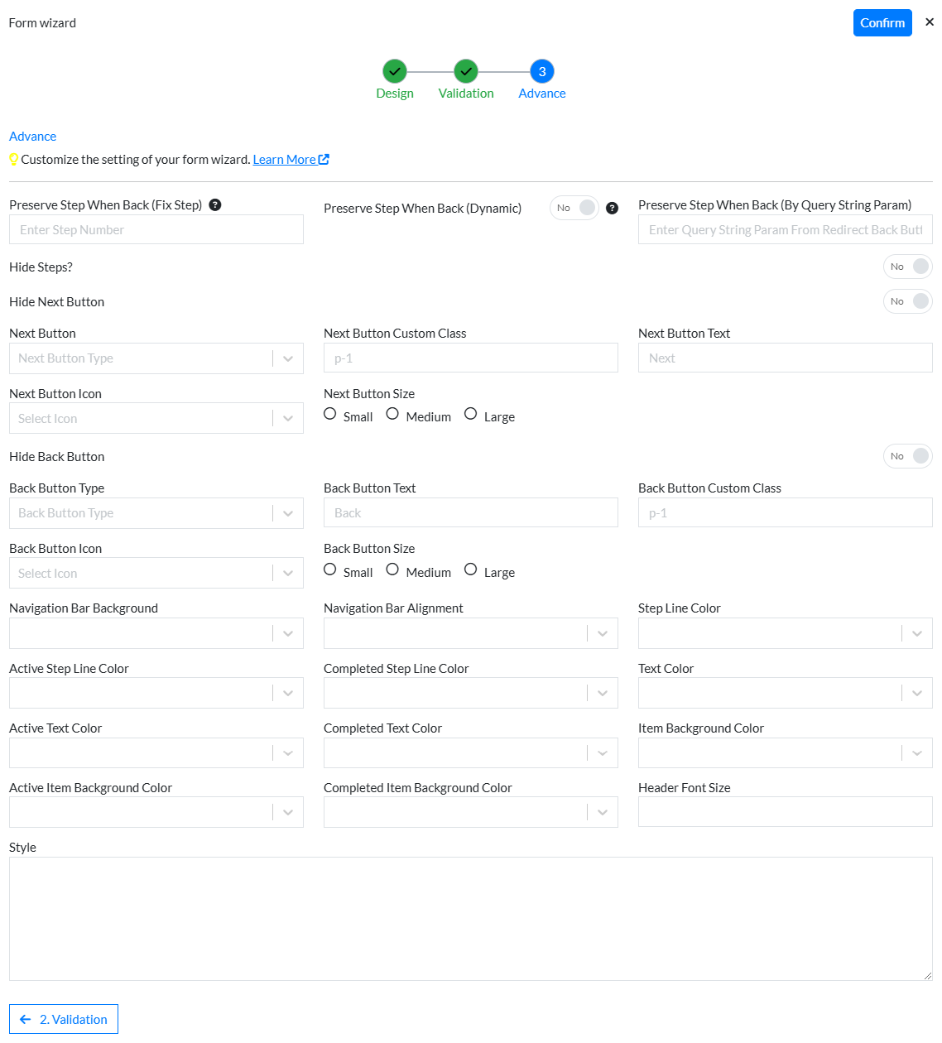
Task: Click the lightbulb tip icon
Action: (14, 159)
